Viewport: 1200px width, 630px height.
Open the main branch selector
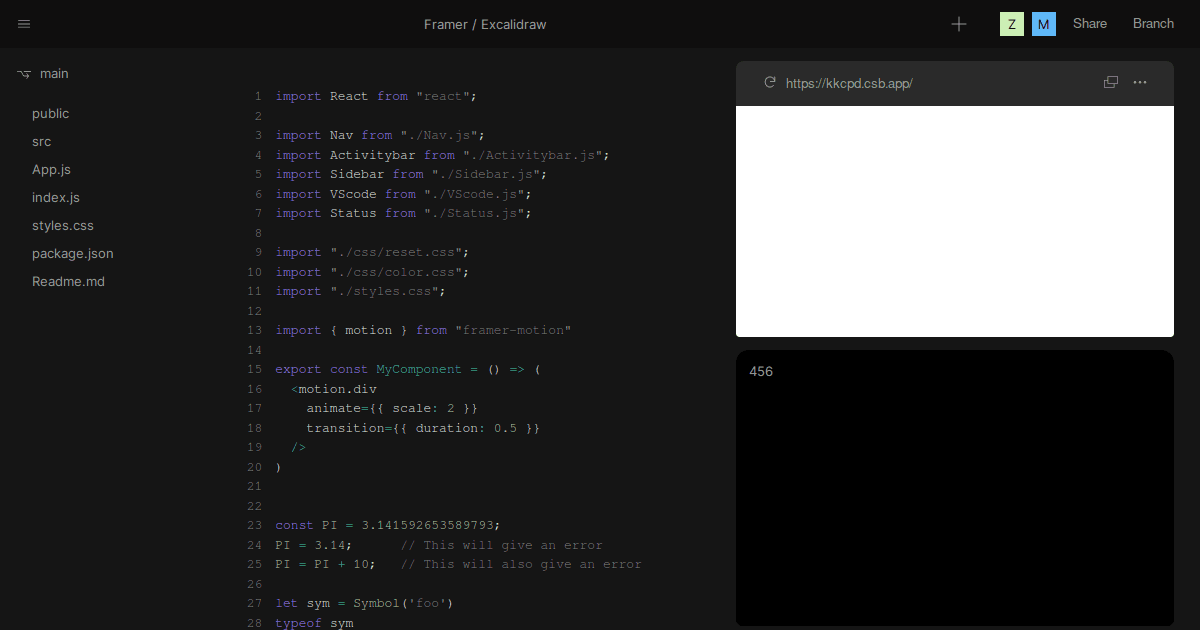pyautogui.click(x=54, y=73)
